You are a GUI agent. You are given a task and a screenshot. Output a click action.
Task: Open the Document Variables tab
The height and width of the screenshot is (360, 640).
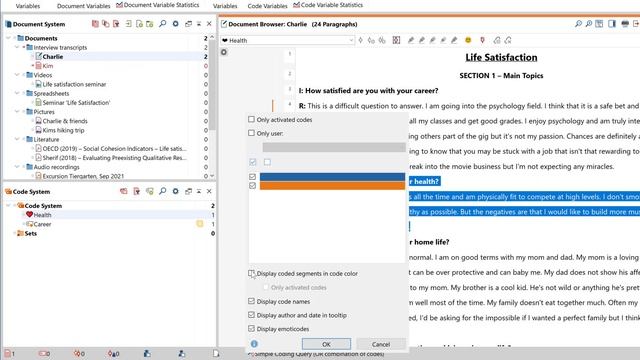click(x=83, y=6)
